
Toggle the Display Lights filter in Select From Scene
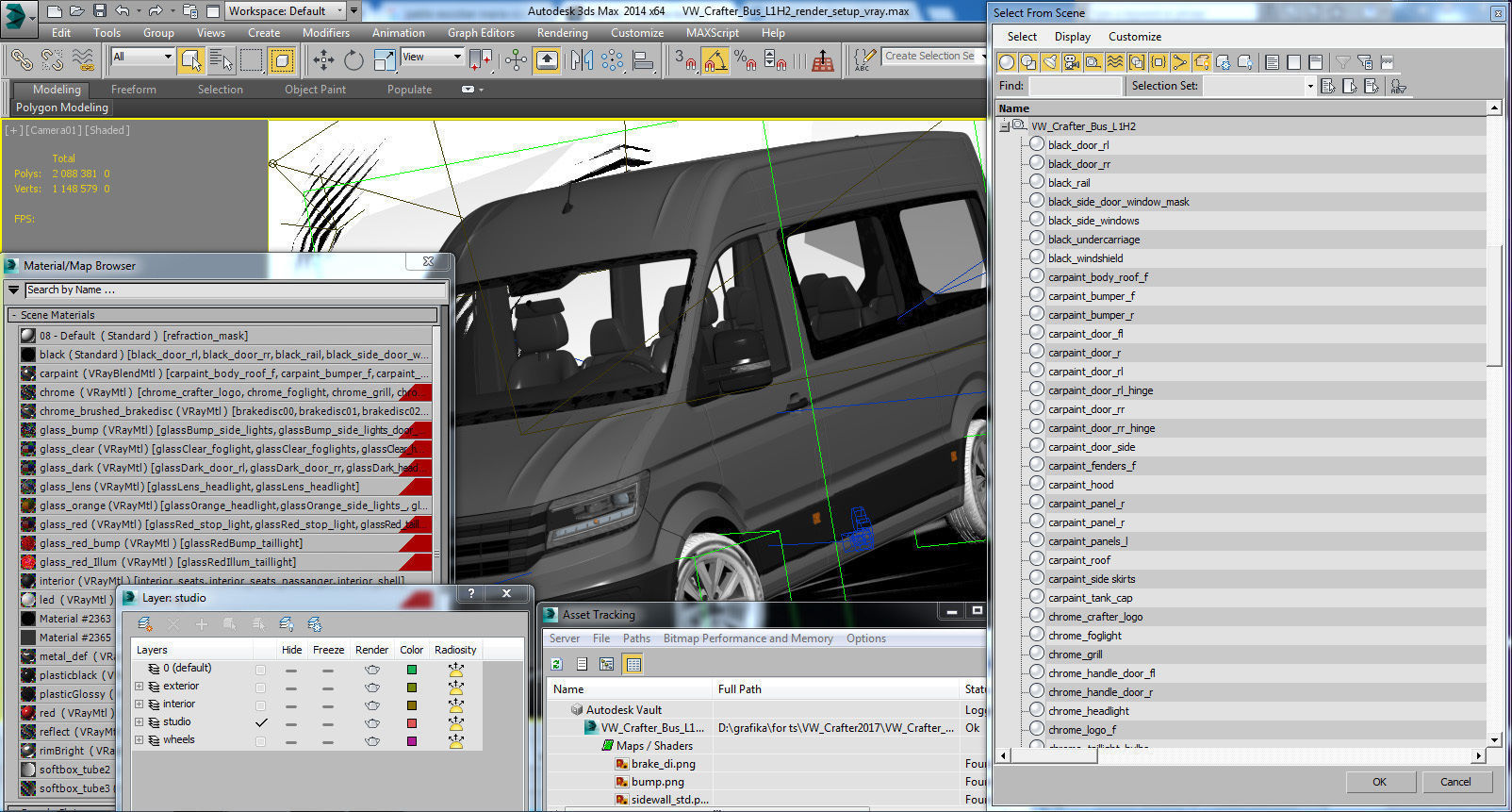(x=1050, y=62)
